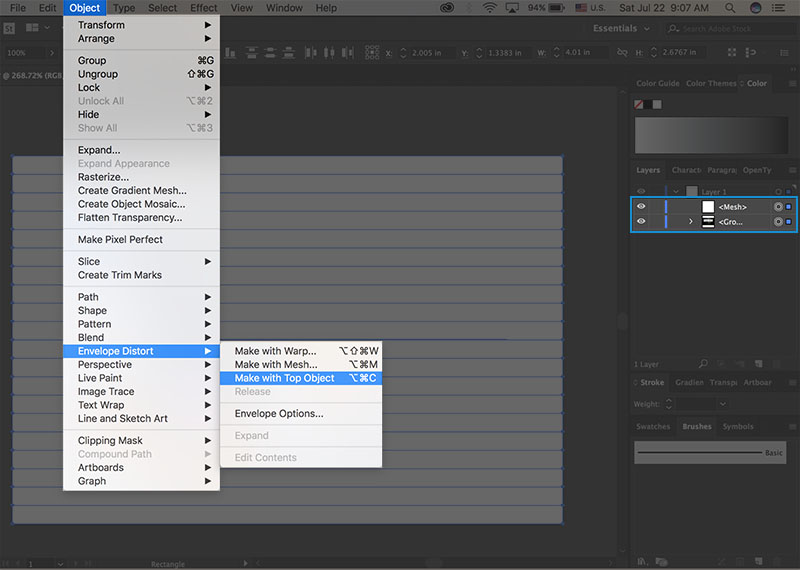Click the locate object magnifier in Layers
The height and width of the screenshot is (570, 800).
click(703, 364)
